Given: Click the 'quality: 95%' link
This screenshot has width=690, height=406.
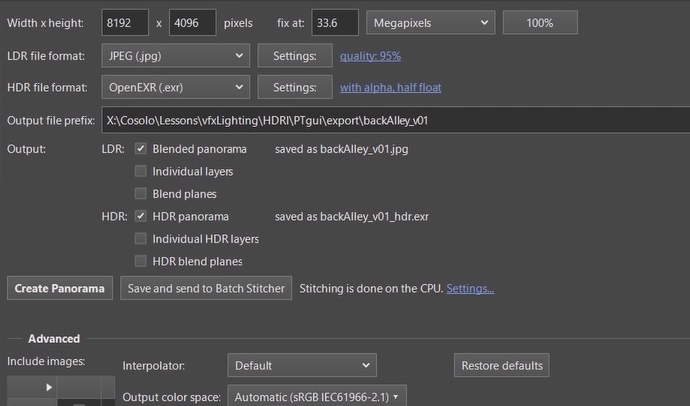Looking at the screenshot, I should [370, 56].
